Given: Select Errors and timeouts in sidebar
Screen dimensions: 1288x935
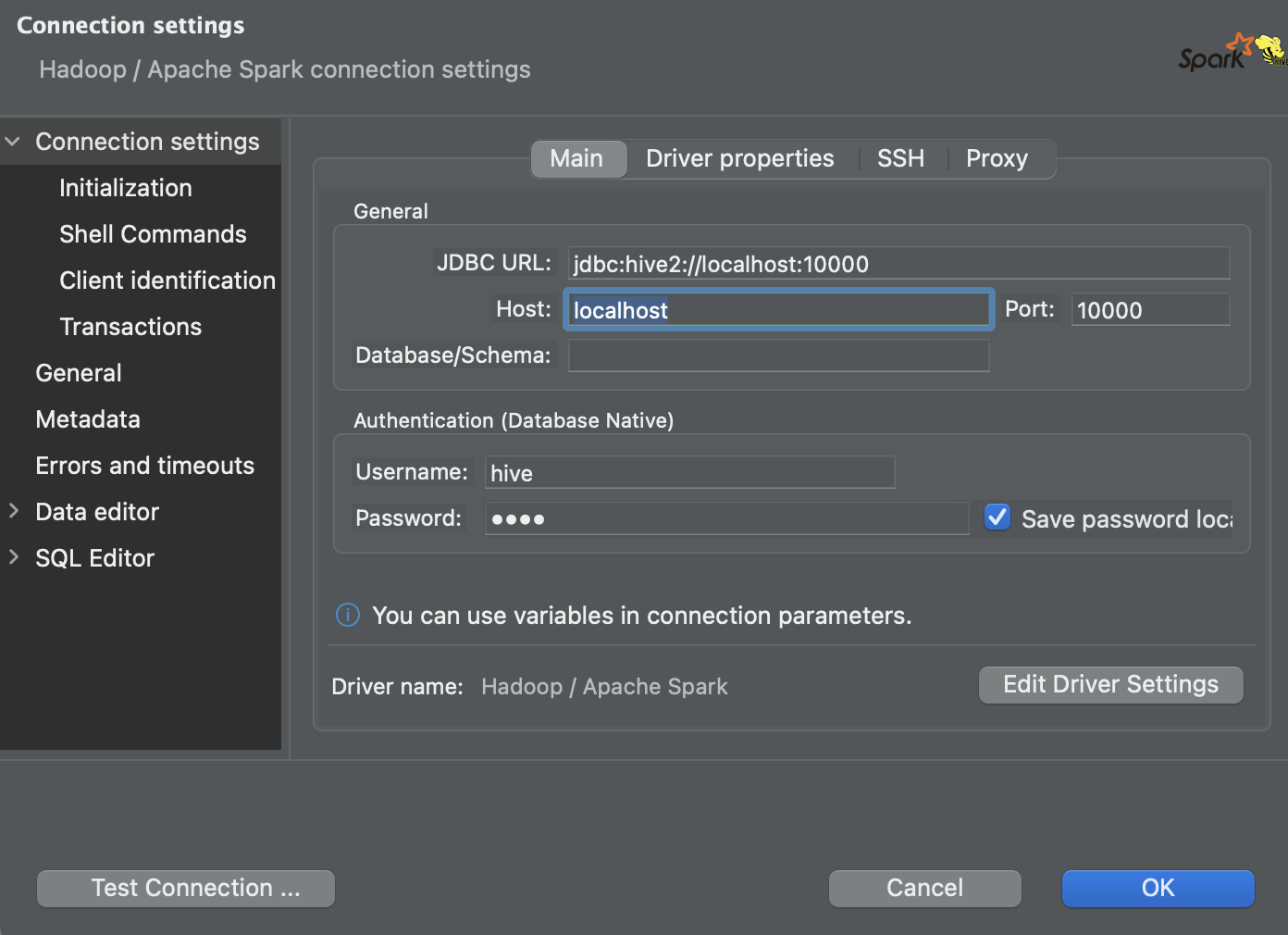Looking at the screenshot, I should tap(144, 466).
